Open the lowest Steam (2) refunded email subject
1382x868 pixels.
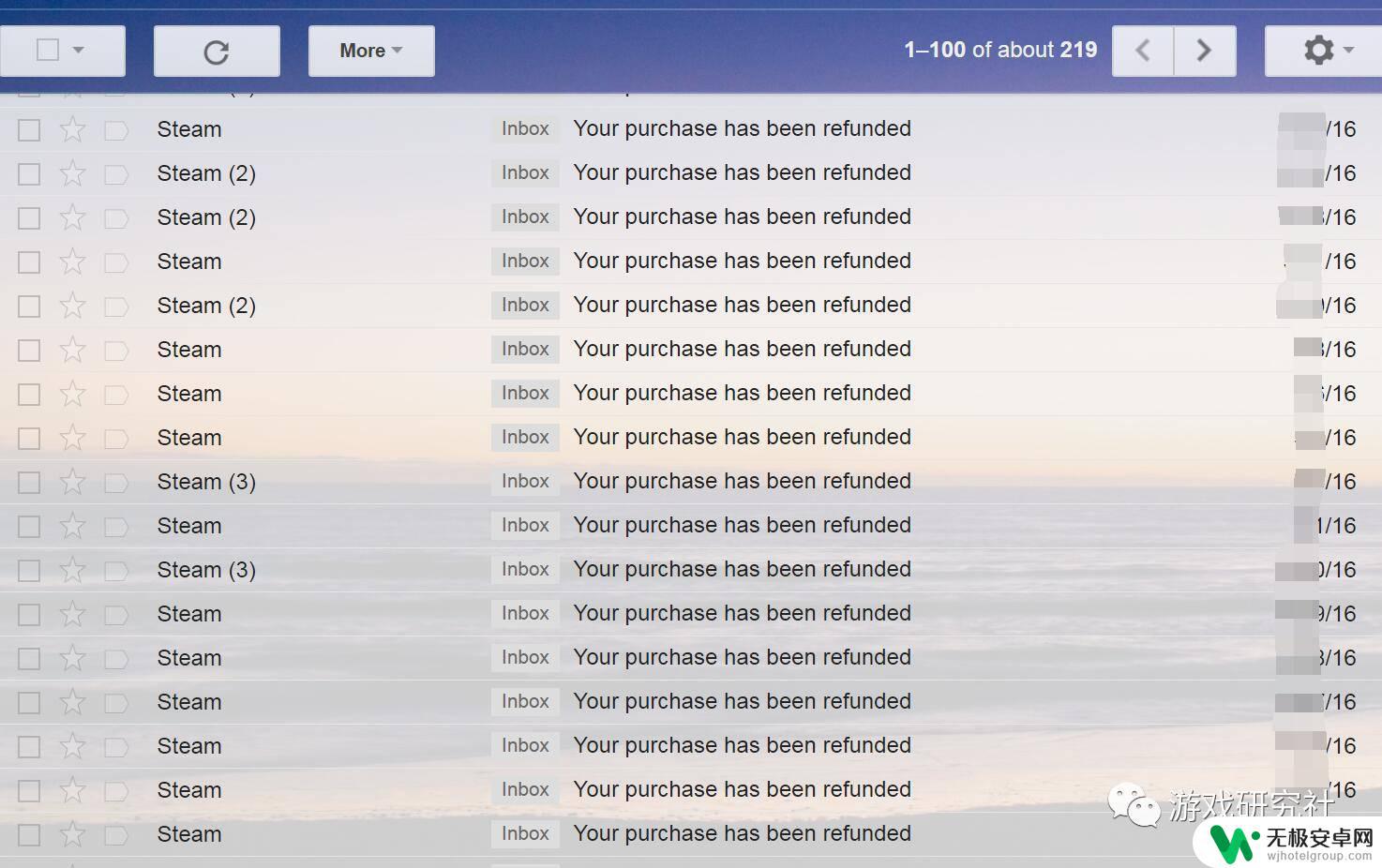coord(743,305)
